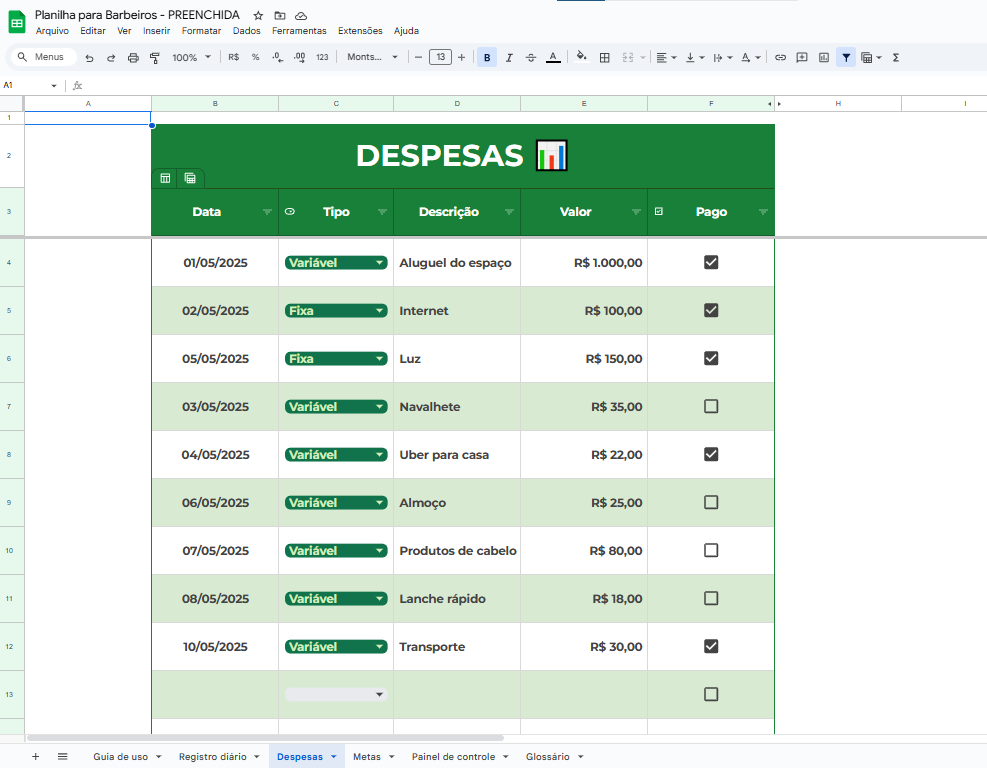Check the Pago box for Navalhete
Viewport: 987px width, 768px height.
(711, 406)
